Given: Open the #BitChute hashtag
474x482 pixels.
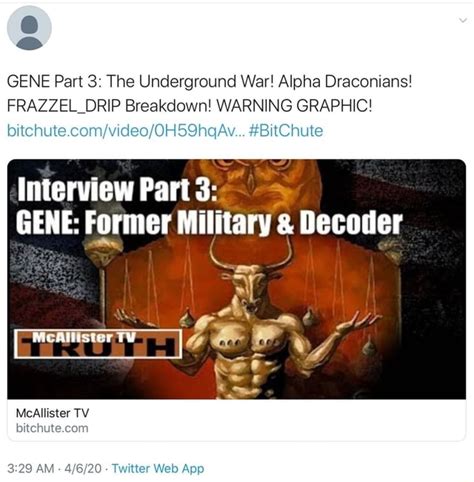Looking at the screenshot, I should click(286, 131).
